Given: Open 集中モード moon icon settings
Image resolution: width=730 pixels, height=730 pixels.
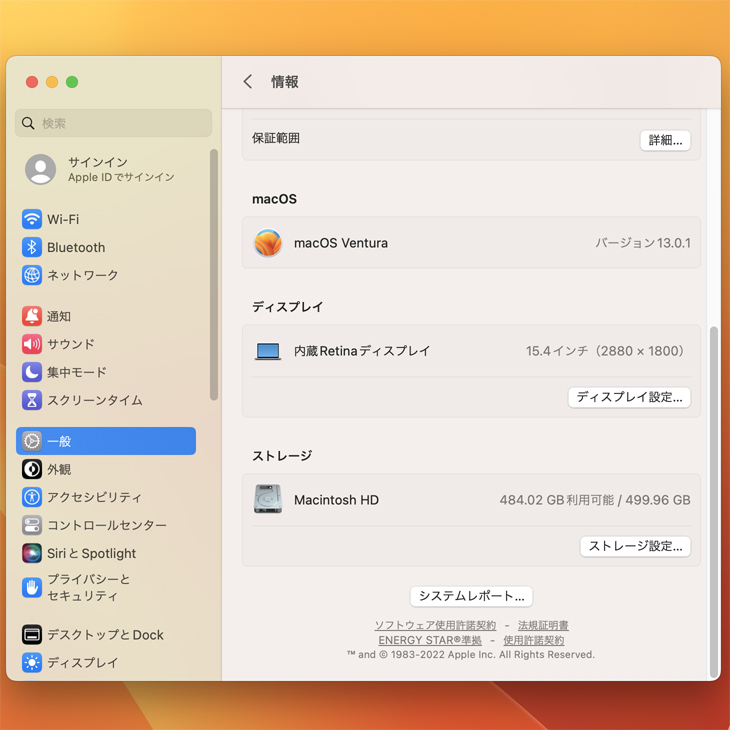Looking at the screenshot, I should [x=32, y=372].
